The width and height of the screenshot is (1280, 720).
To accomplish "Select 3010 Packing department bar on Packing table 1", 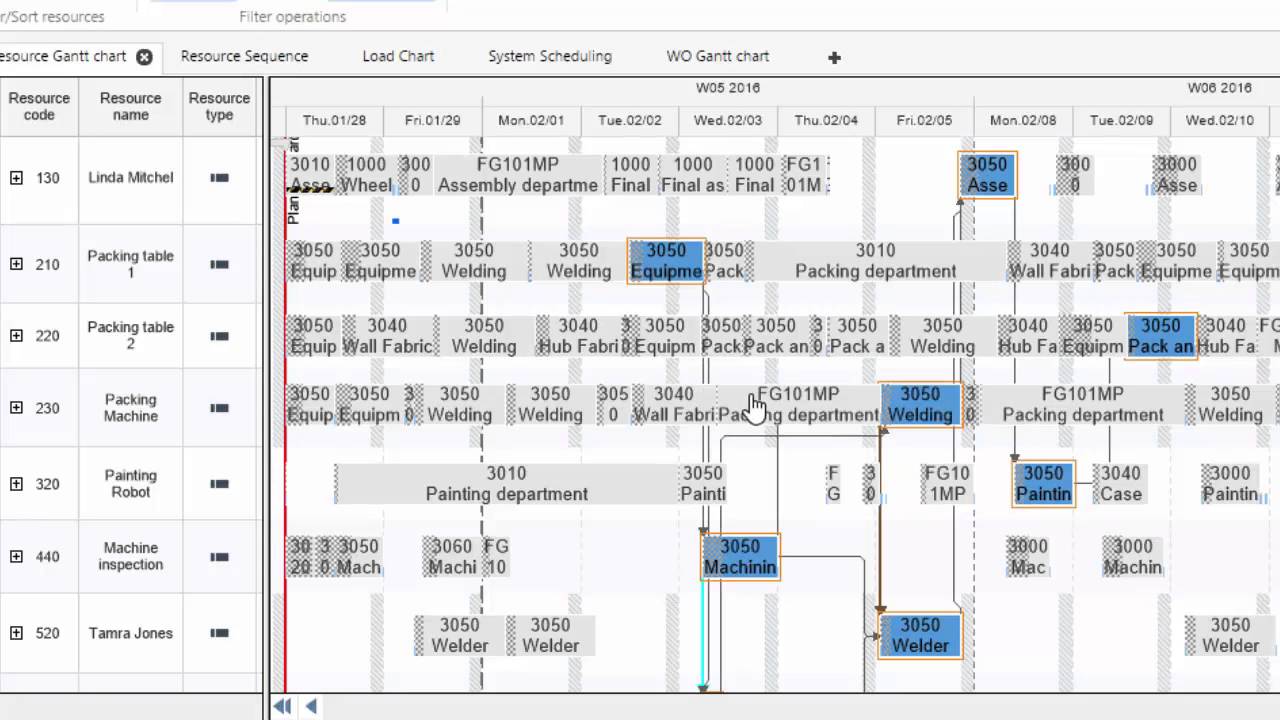I will pos(876,261).
